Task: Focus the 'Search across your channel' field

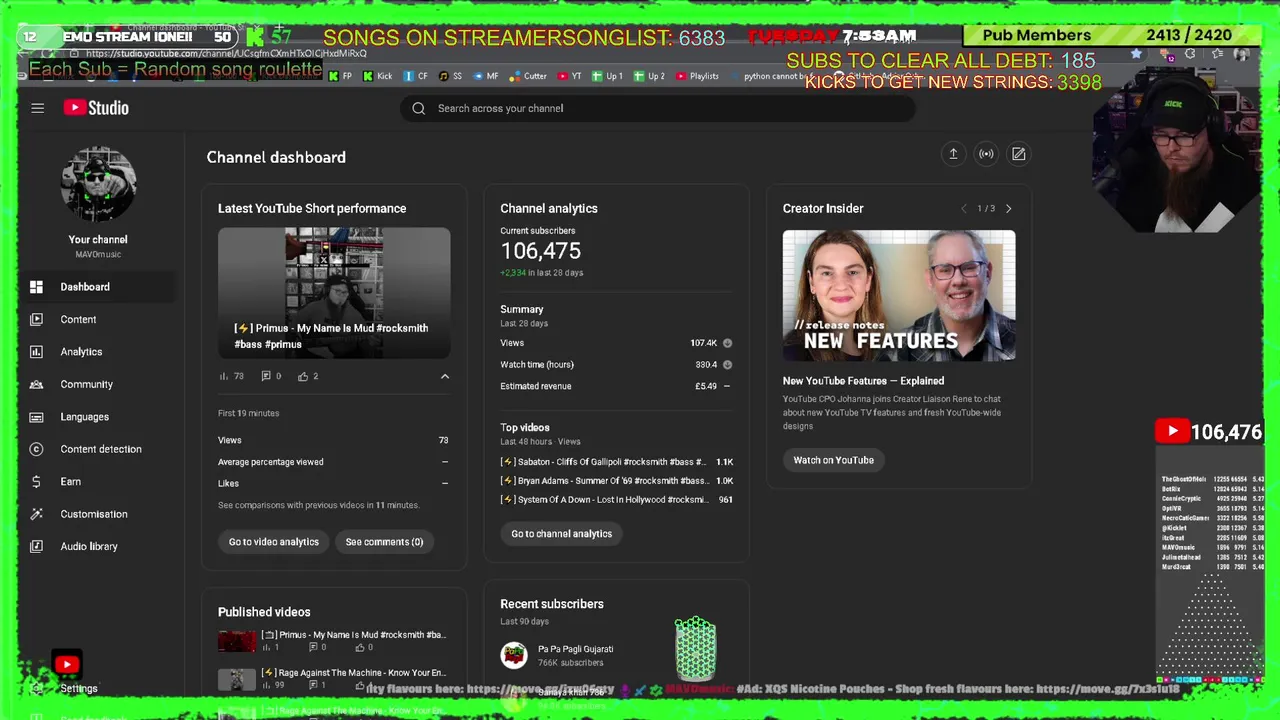Action: tap(658, 108)
